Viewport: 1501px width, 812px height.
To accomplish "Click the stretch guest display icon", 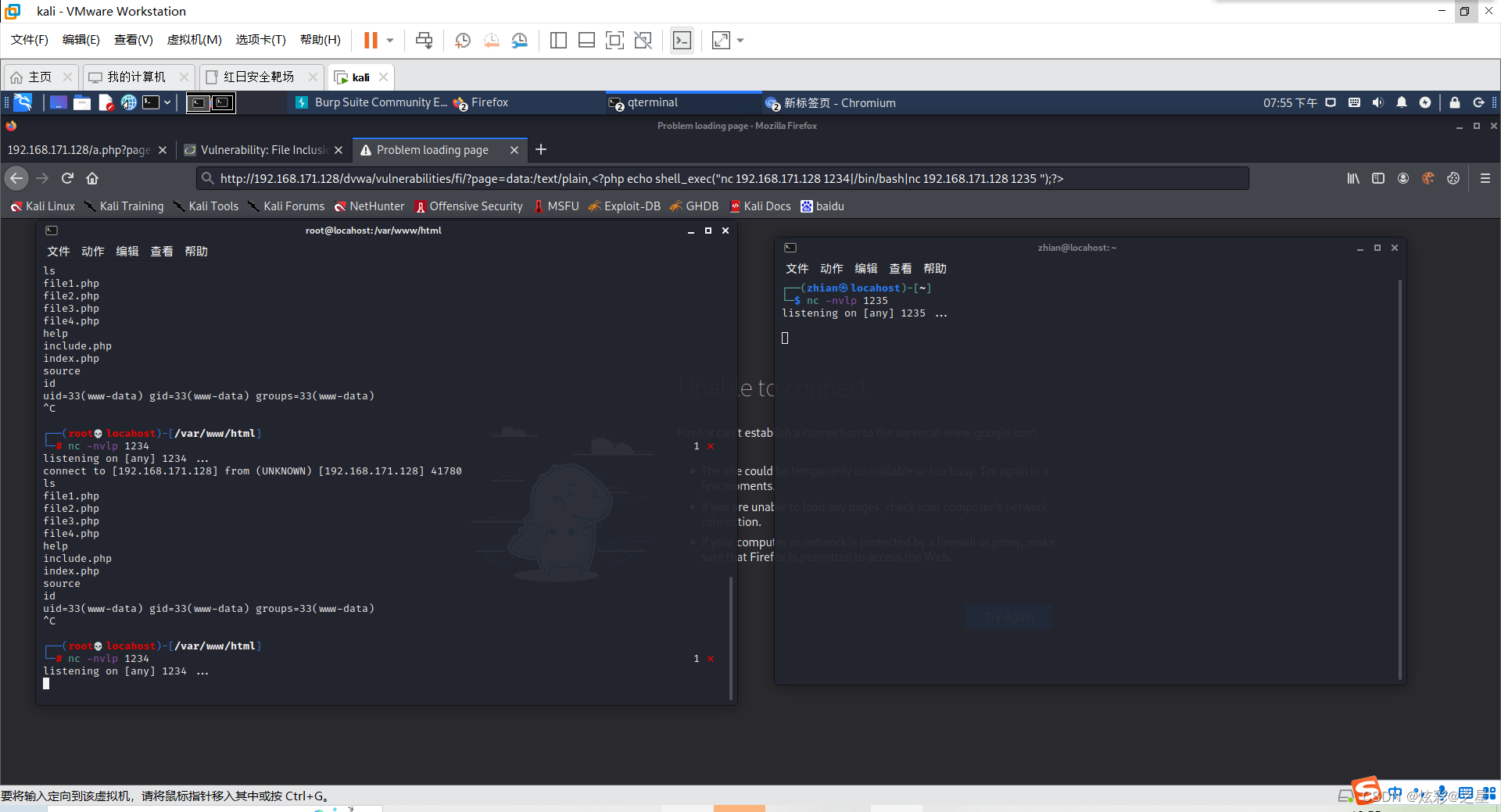I will click(721, 40).
